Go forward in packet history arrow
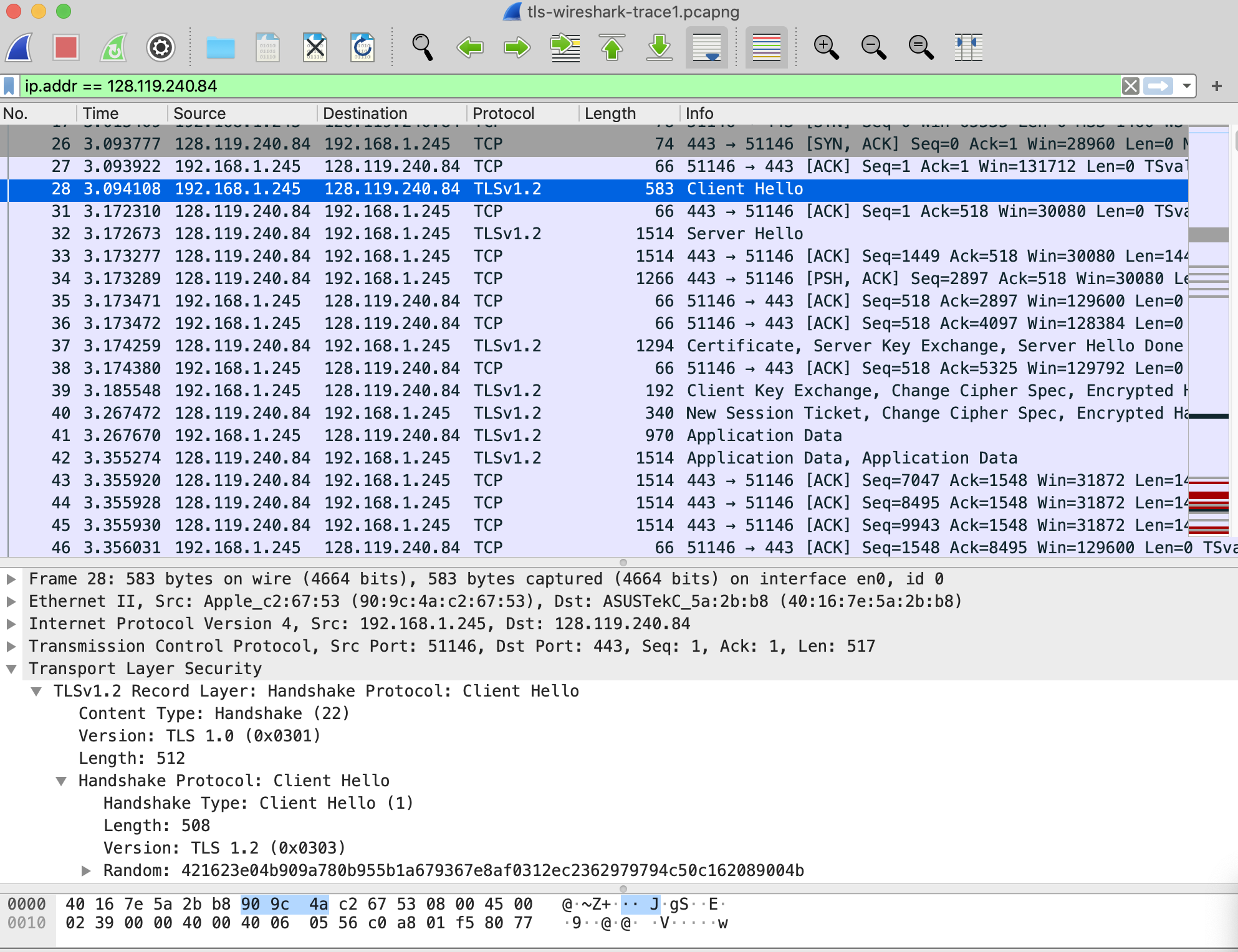The image size is (1238, 952). (x=517, y=47)
